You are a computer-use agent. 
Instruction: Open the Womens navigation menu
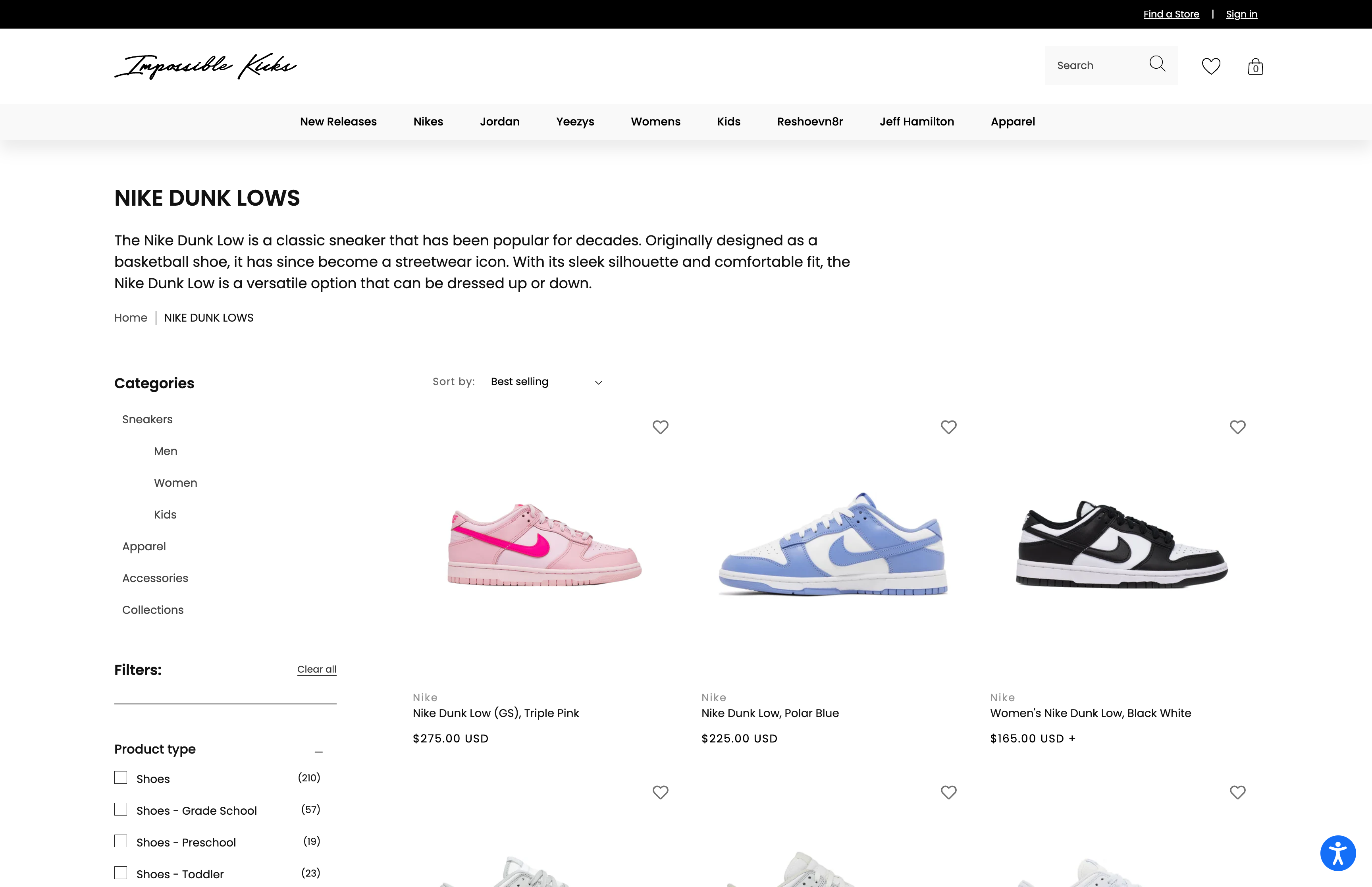(655, 121)
